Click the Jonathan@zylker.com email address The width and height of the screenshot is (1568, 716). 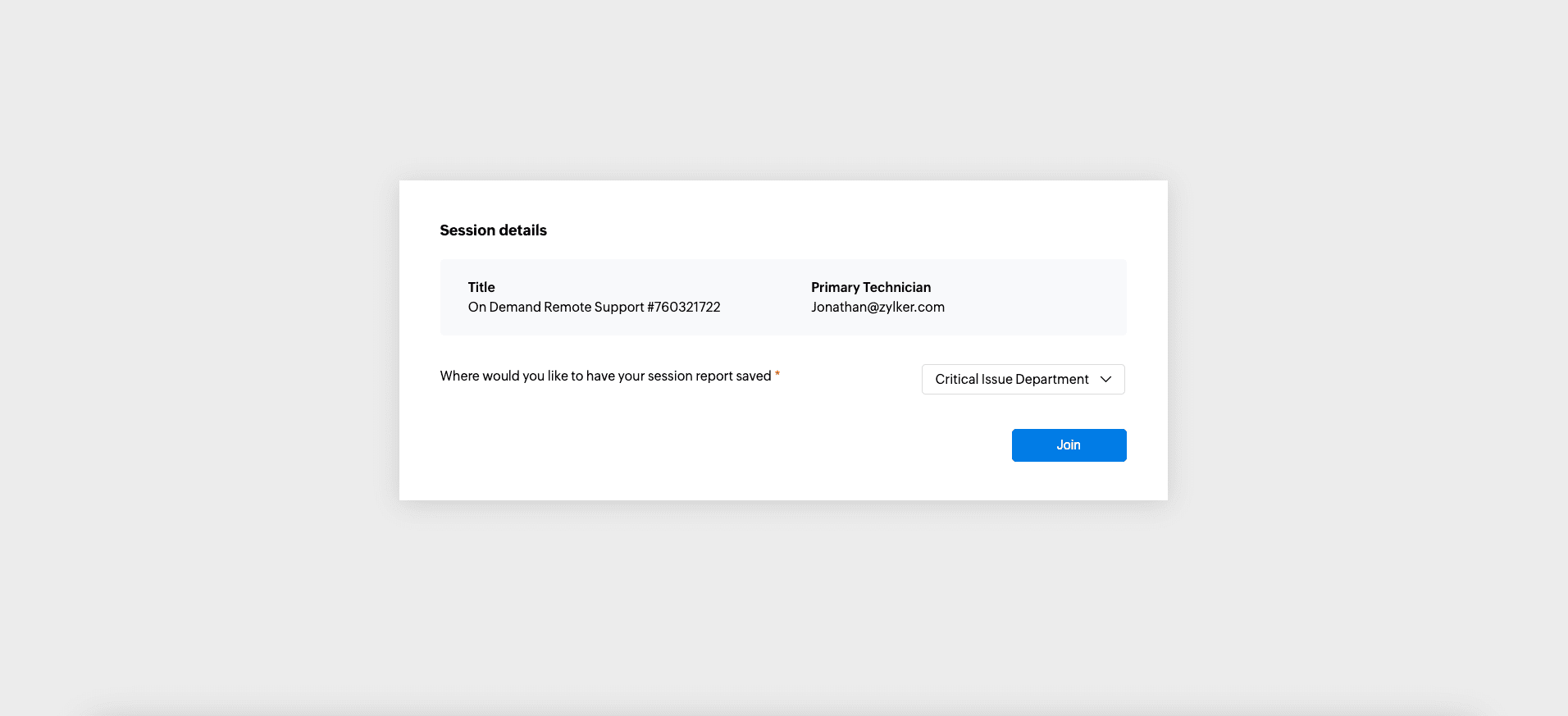point(877,307)
